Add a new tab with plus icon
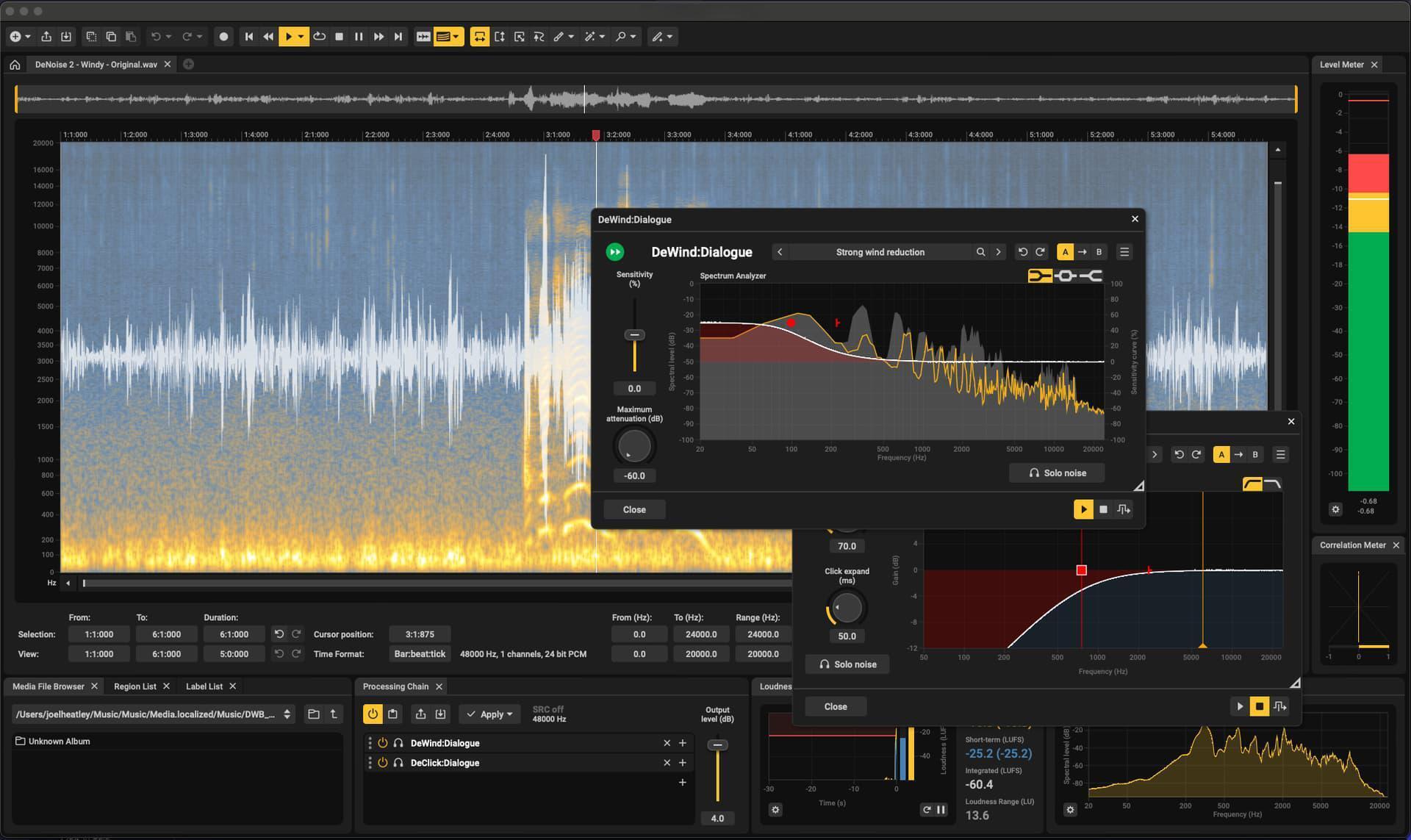The image size is (1411, 840). 188,65
